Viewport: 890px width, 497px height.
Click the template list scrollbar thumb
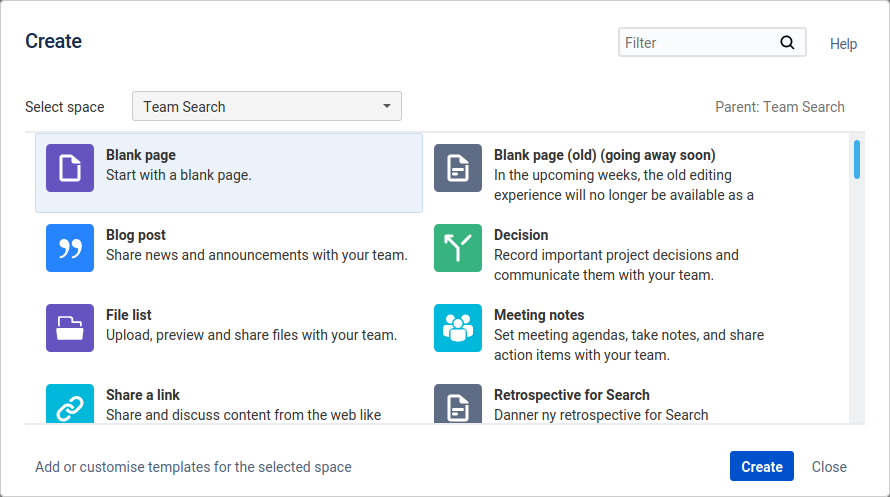click(857, 159)
